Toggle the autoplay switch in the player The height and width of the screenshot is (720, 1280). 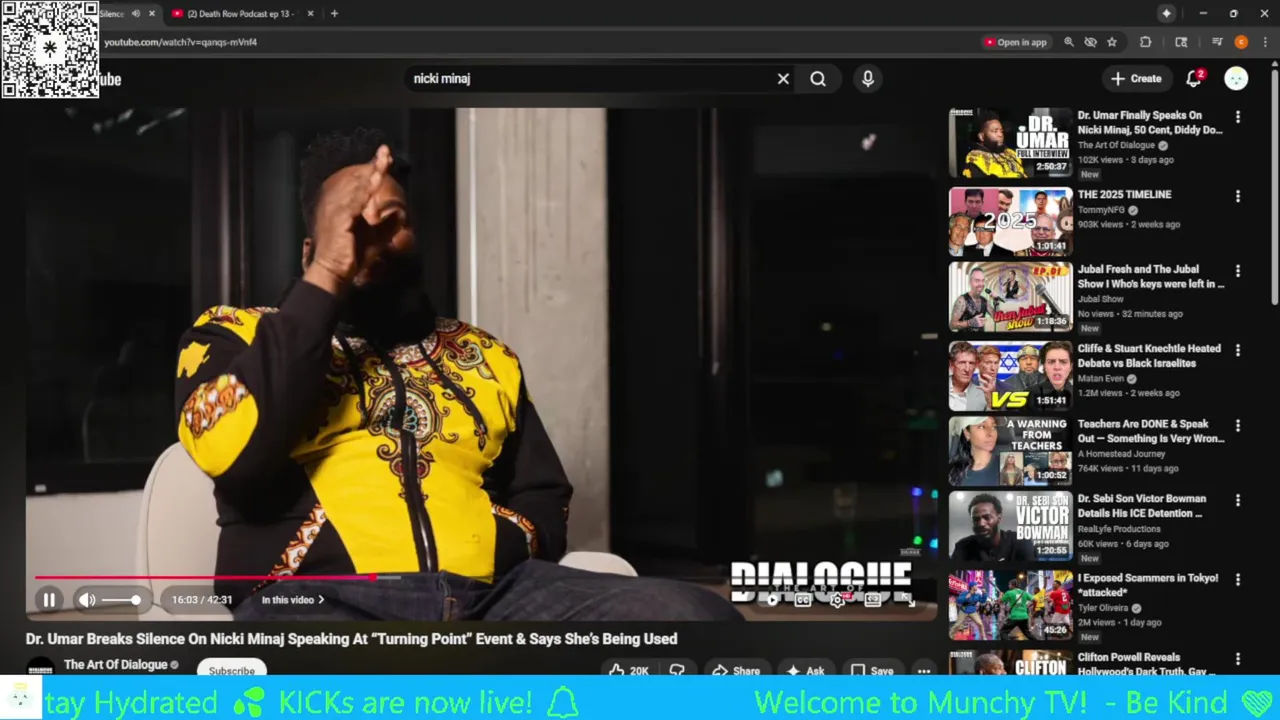coord(772,599)
